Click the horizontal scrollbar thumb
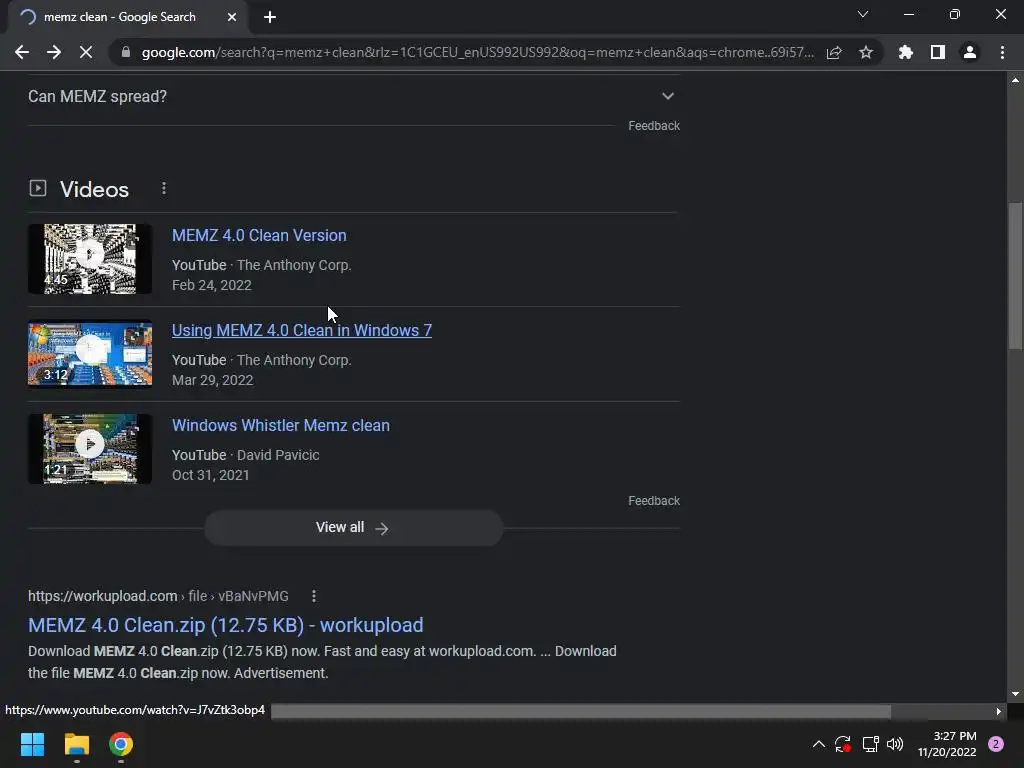The width and height of the screenshot is (1024, 768). (581, 711)
